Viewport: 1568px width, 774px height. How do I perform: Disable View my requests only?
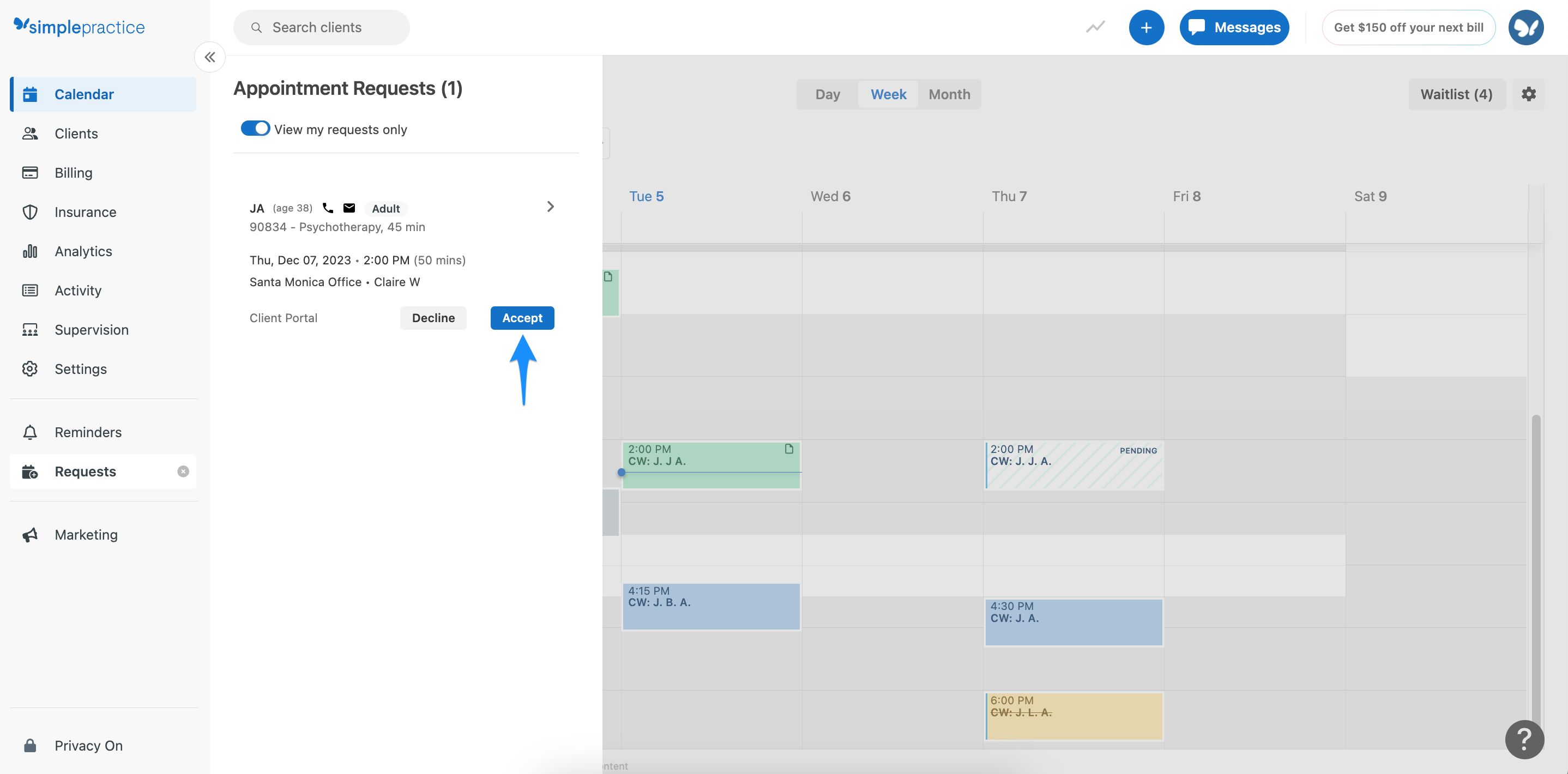255,129
